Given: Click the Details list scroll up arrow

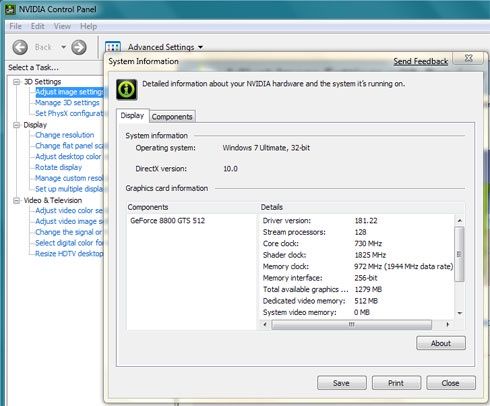Looking at the screenshot, I should (460, 220).
